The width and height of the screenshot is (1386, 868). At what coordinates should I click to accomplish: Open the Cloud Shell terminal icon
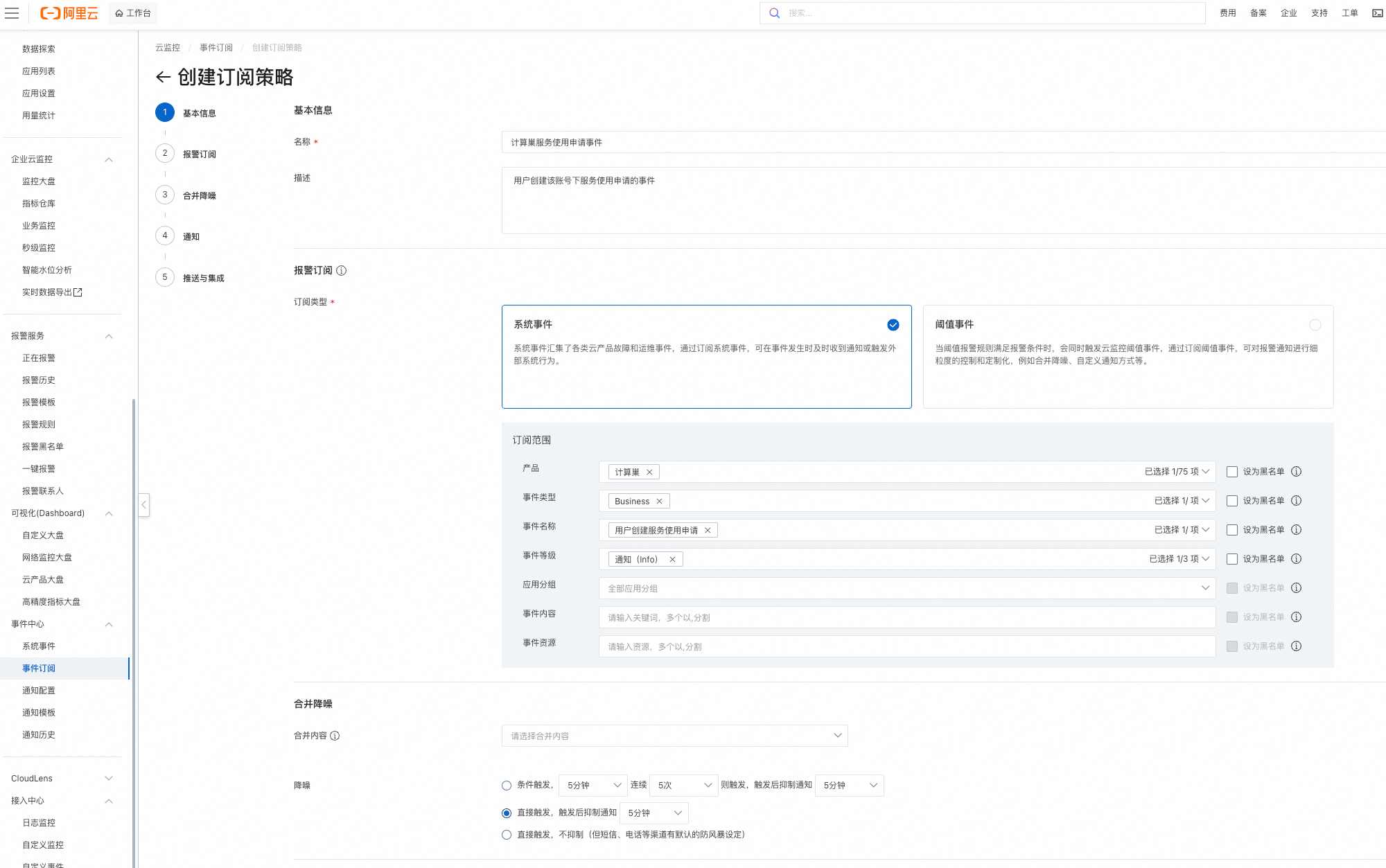pyautogui.click(x=1377, y=13)
